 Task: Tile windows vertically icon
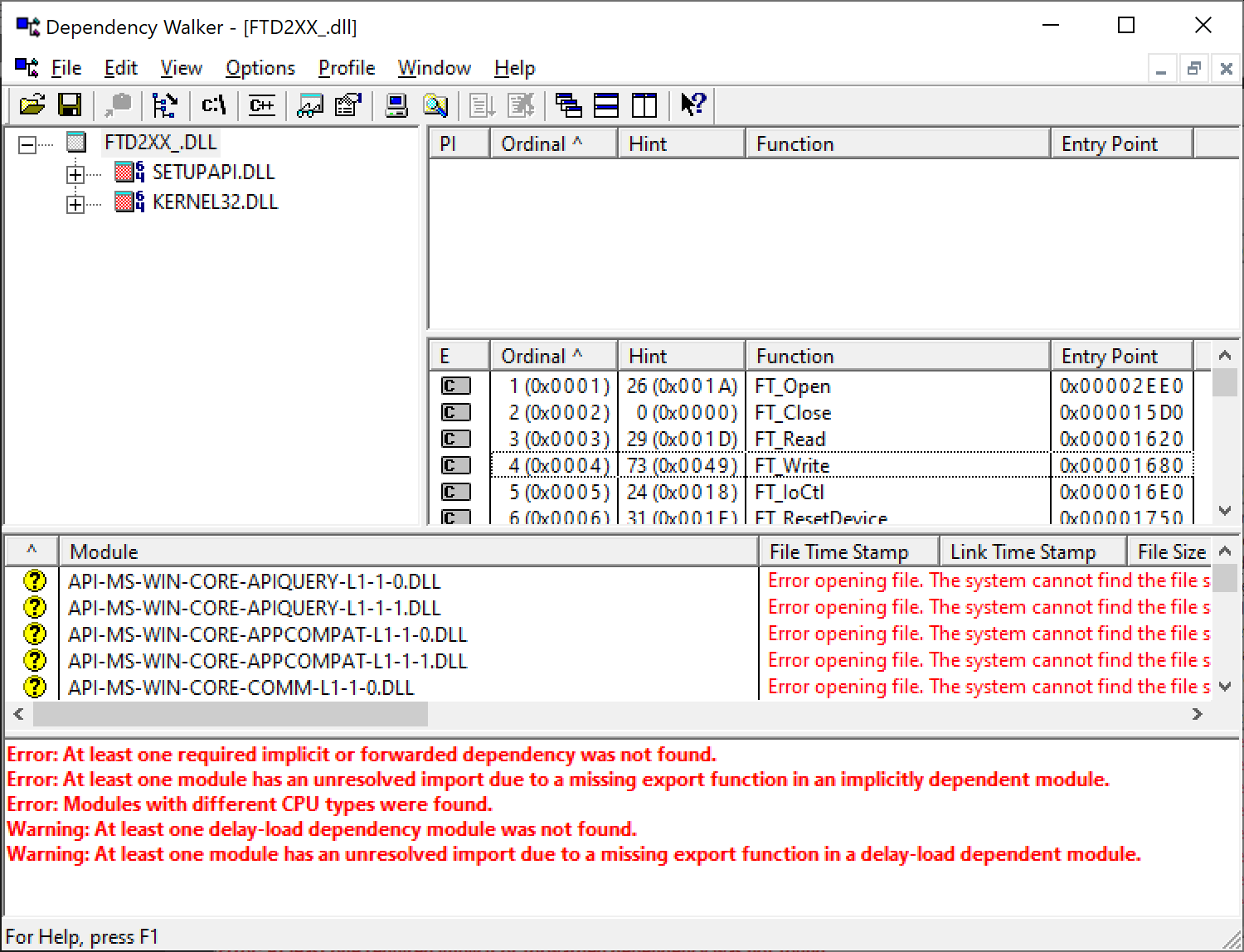pyautogui.click(x=644, y=105)
